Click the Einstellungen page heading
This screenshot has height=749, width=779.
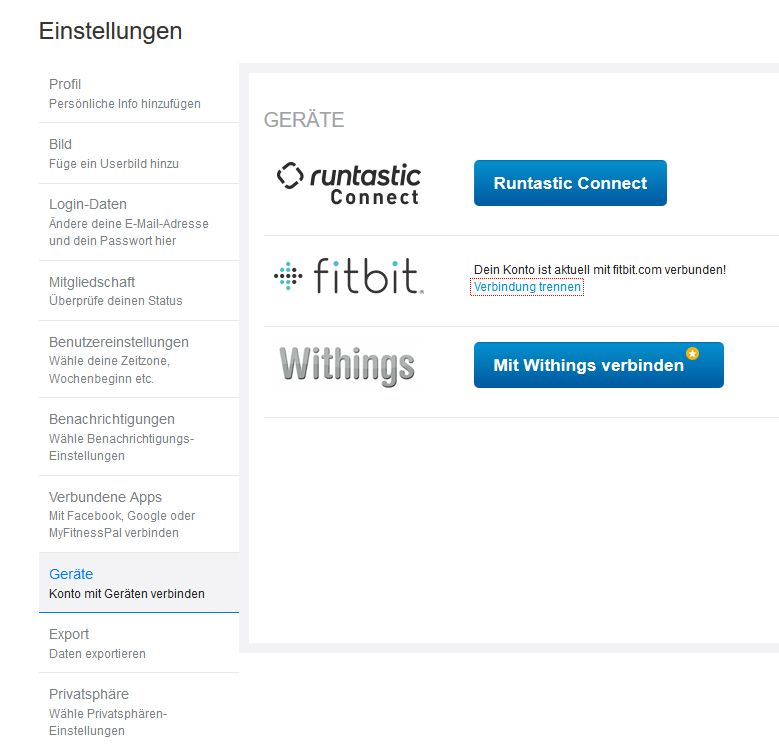tap(110, 31)
